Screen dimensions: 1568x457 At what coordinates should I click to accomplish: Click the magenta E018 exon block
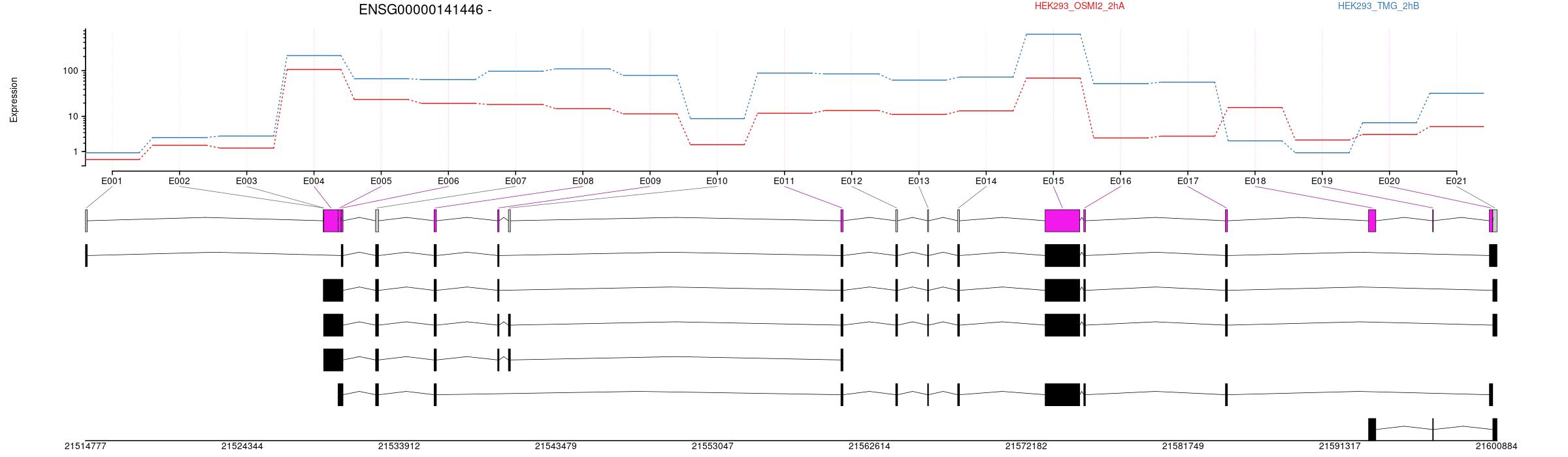click(1372, 221)
